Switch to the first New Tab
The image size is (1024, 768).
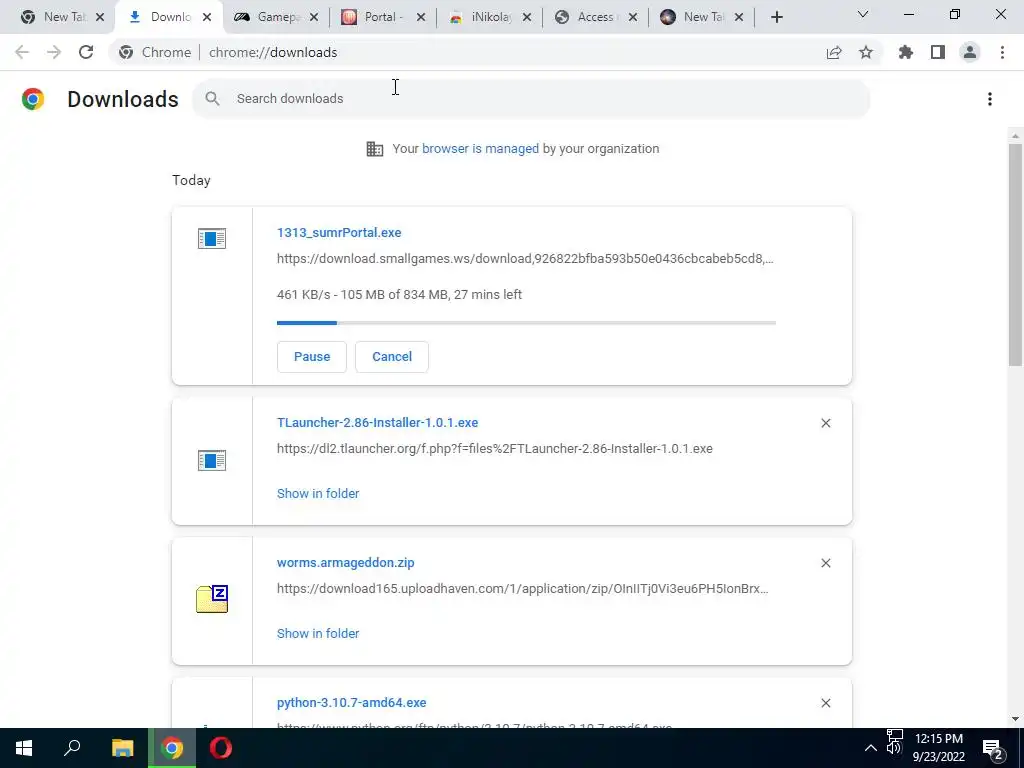coord(61,17)
